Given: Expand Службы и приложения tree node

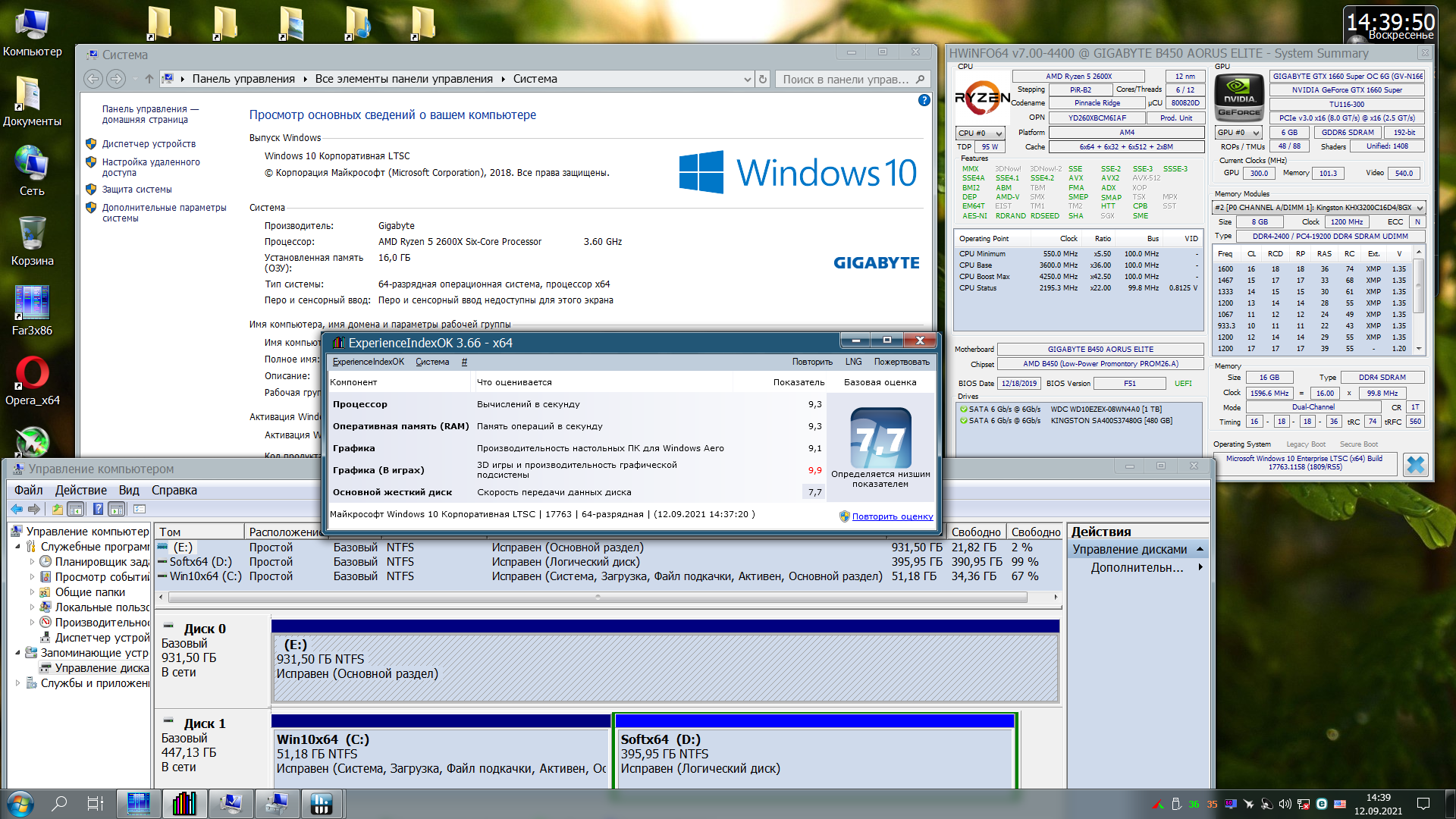Looking at the screenshot, I should pos(18,683).
